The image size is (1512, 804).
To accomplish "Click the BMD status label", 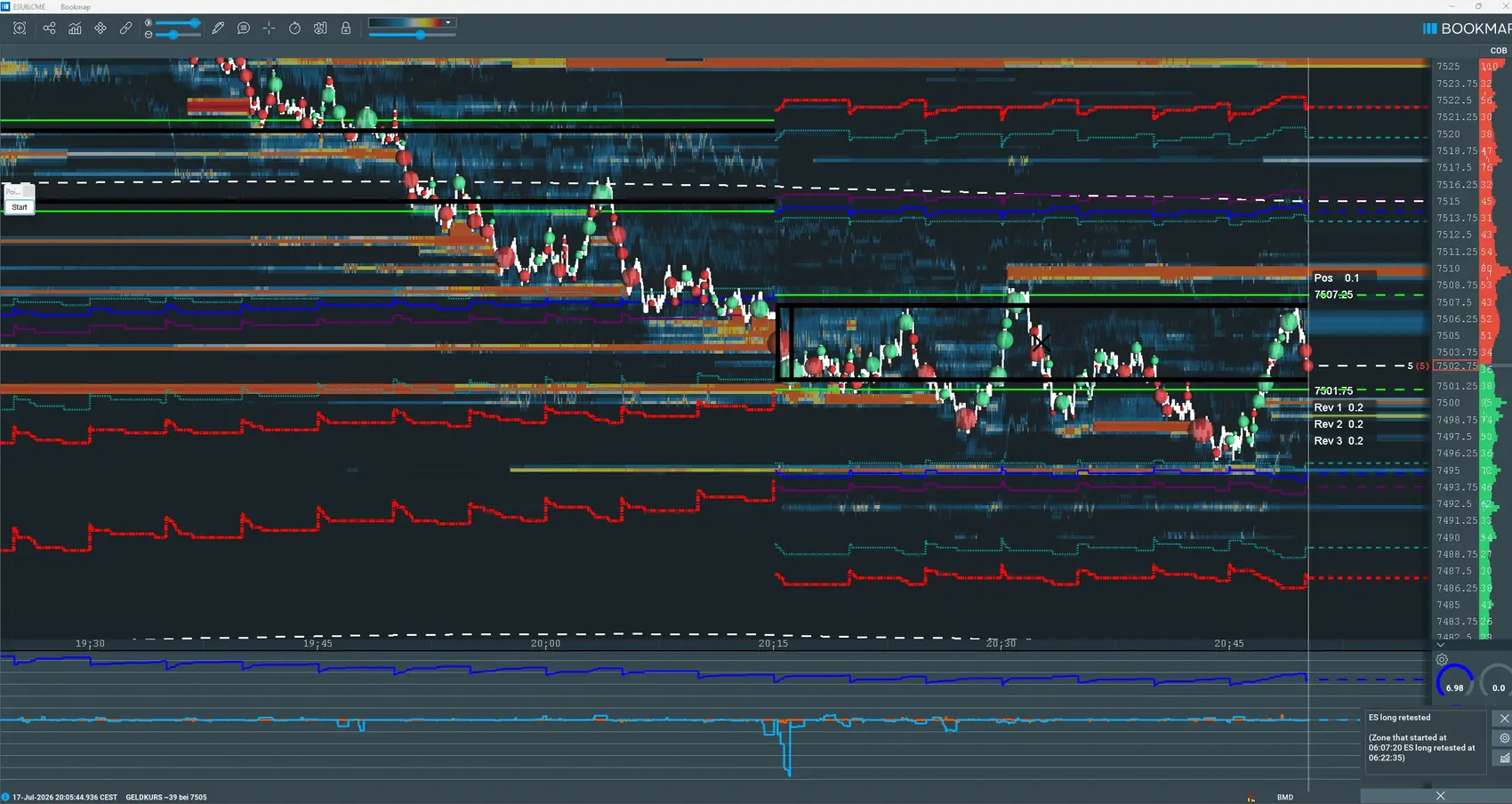I will (1285, 797).
